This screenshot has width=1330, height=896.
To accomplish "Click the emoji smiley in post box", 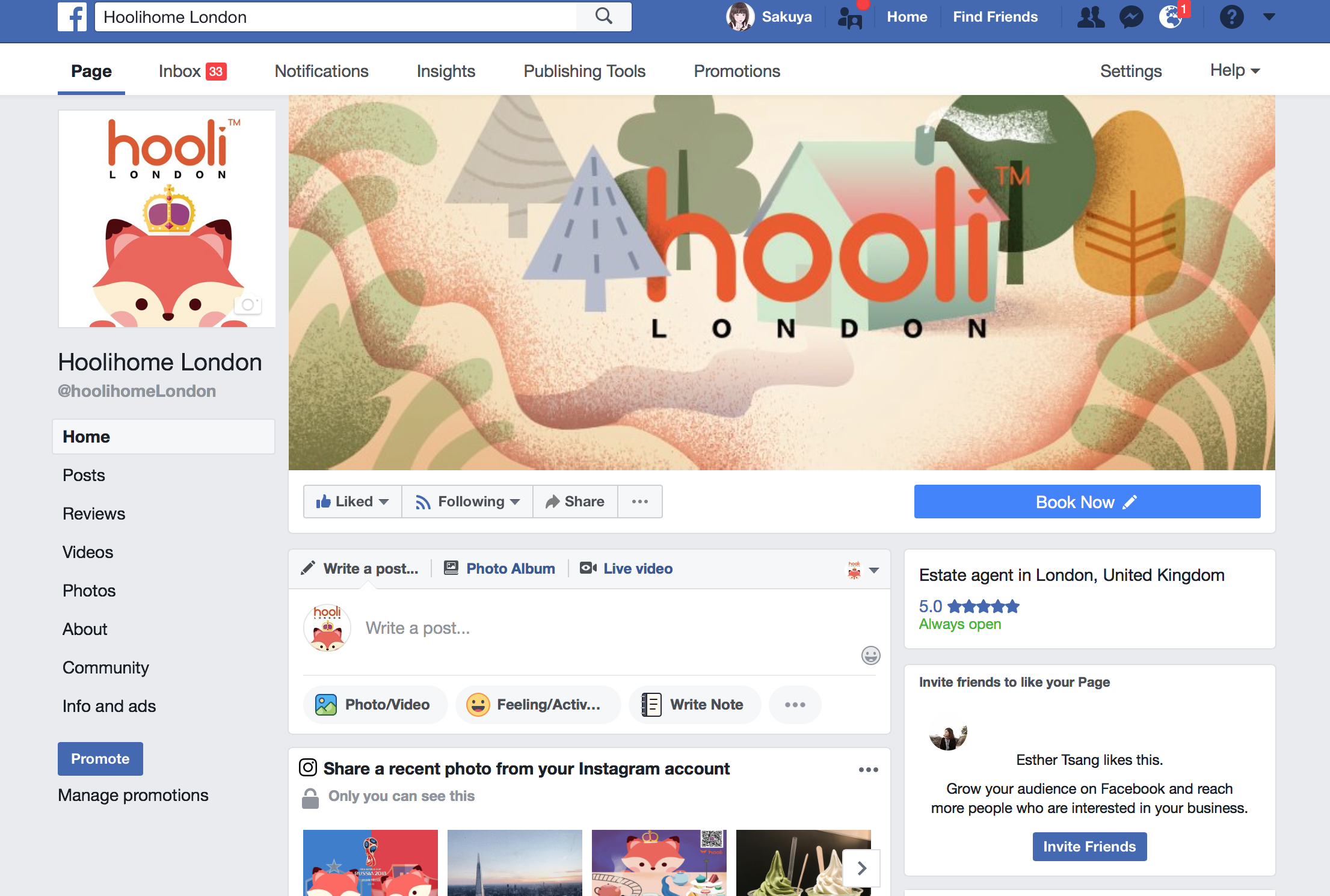I will coord(870,655).
